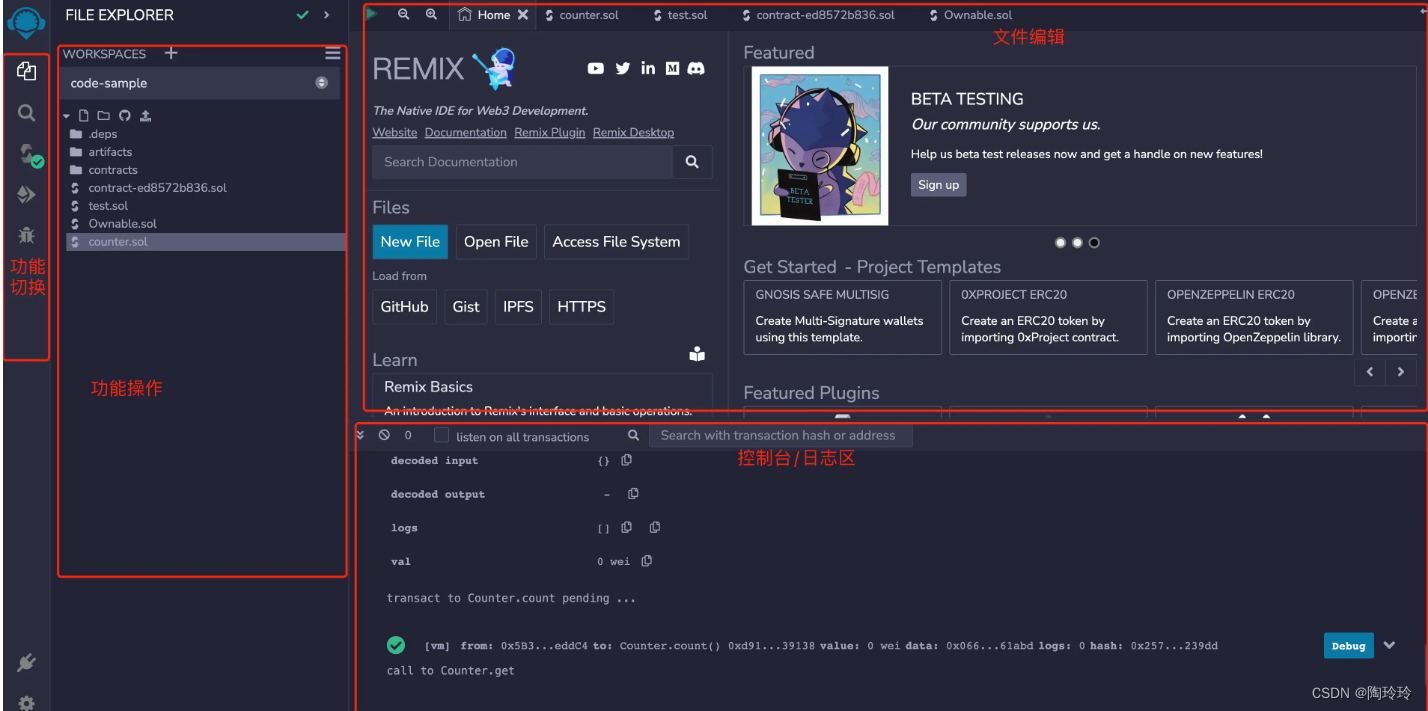Clear the terminal console with ban icon

[x=384, y=436]
